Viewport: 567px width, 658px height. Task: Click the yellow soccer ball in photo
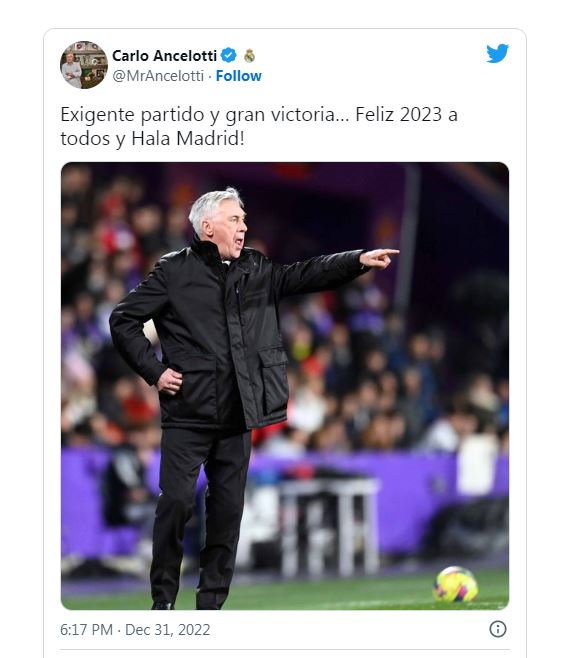click(455, 584)
